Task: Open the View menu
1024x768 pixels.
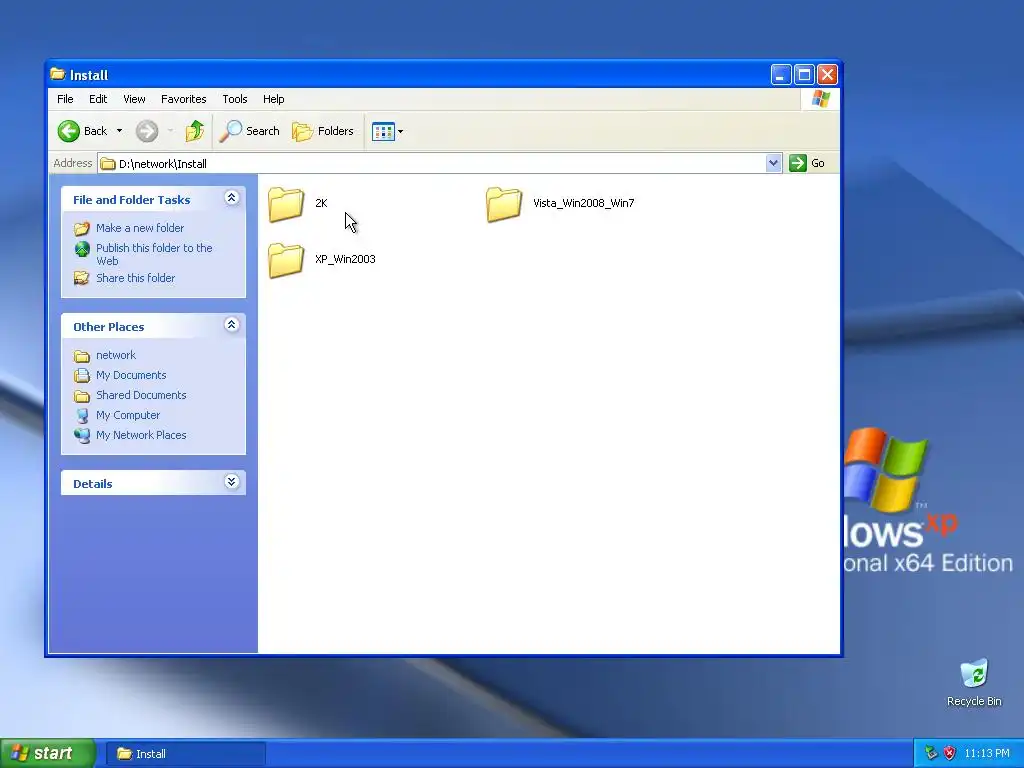Action: pos(134,99)
